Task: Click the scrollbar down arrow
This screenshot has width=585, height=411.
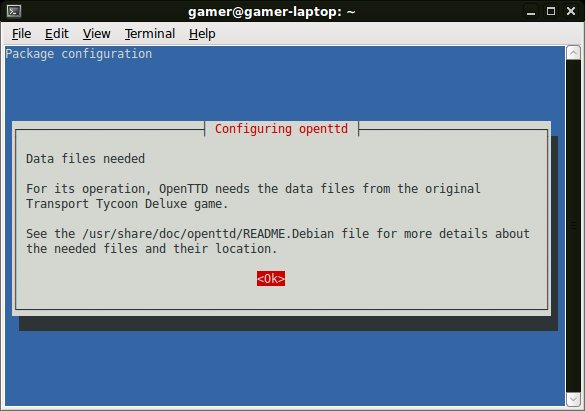Action: pos(573,399)
